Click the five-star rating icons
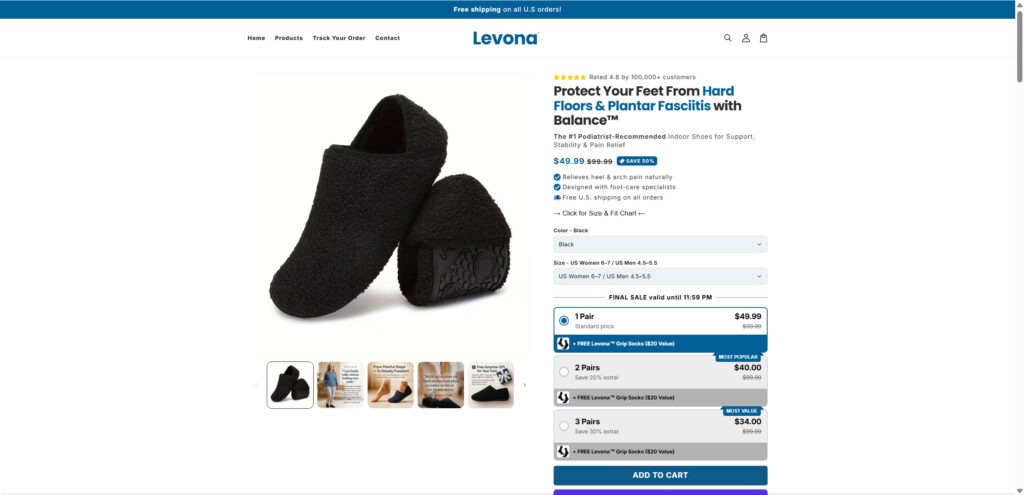 pos(569,77)
